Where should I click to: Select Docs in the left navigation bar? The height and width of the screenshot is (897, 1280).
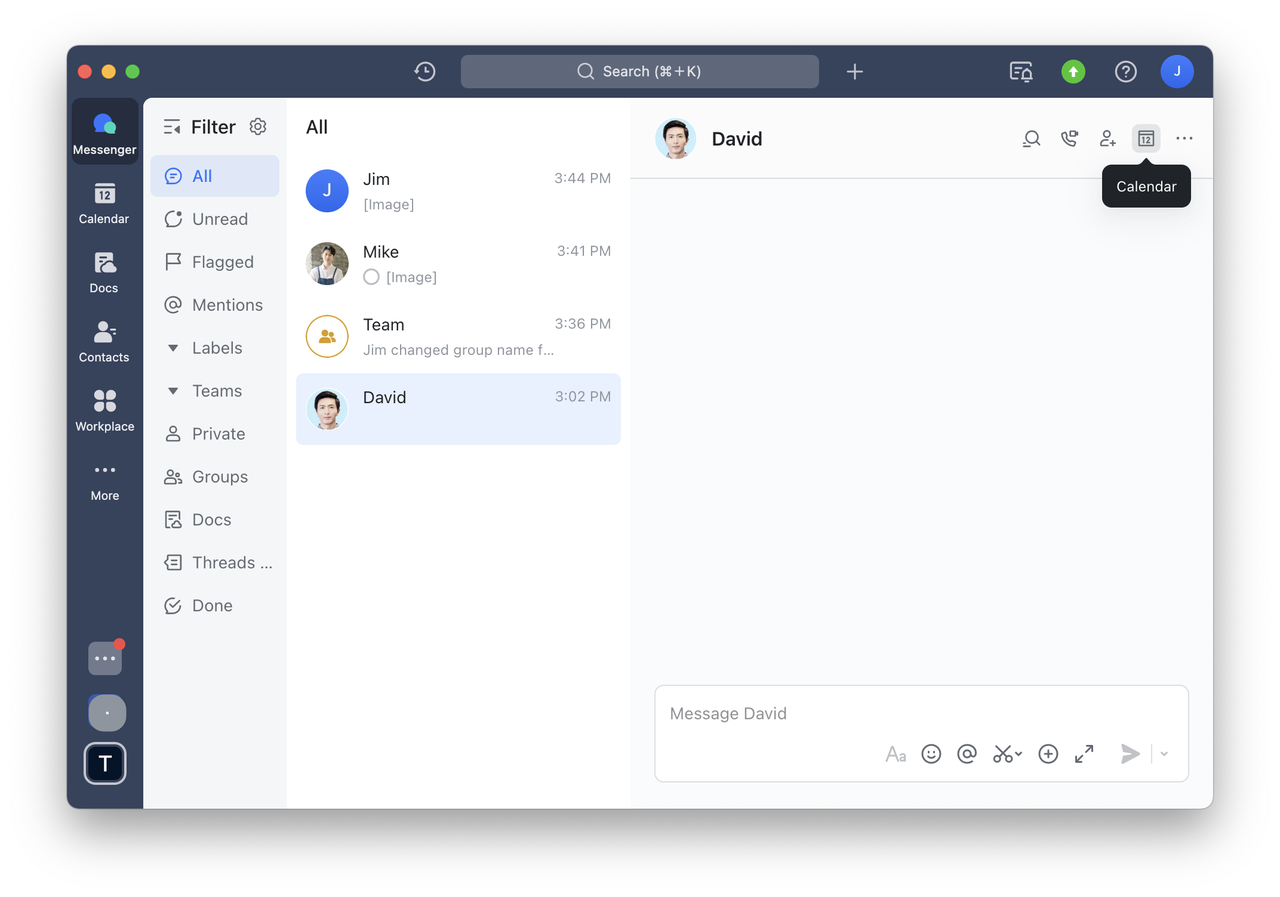[104, 273]
